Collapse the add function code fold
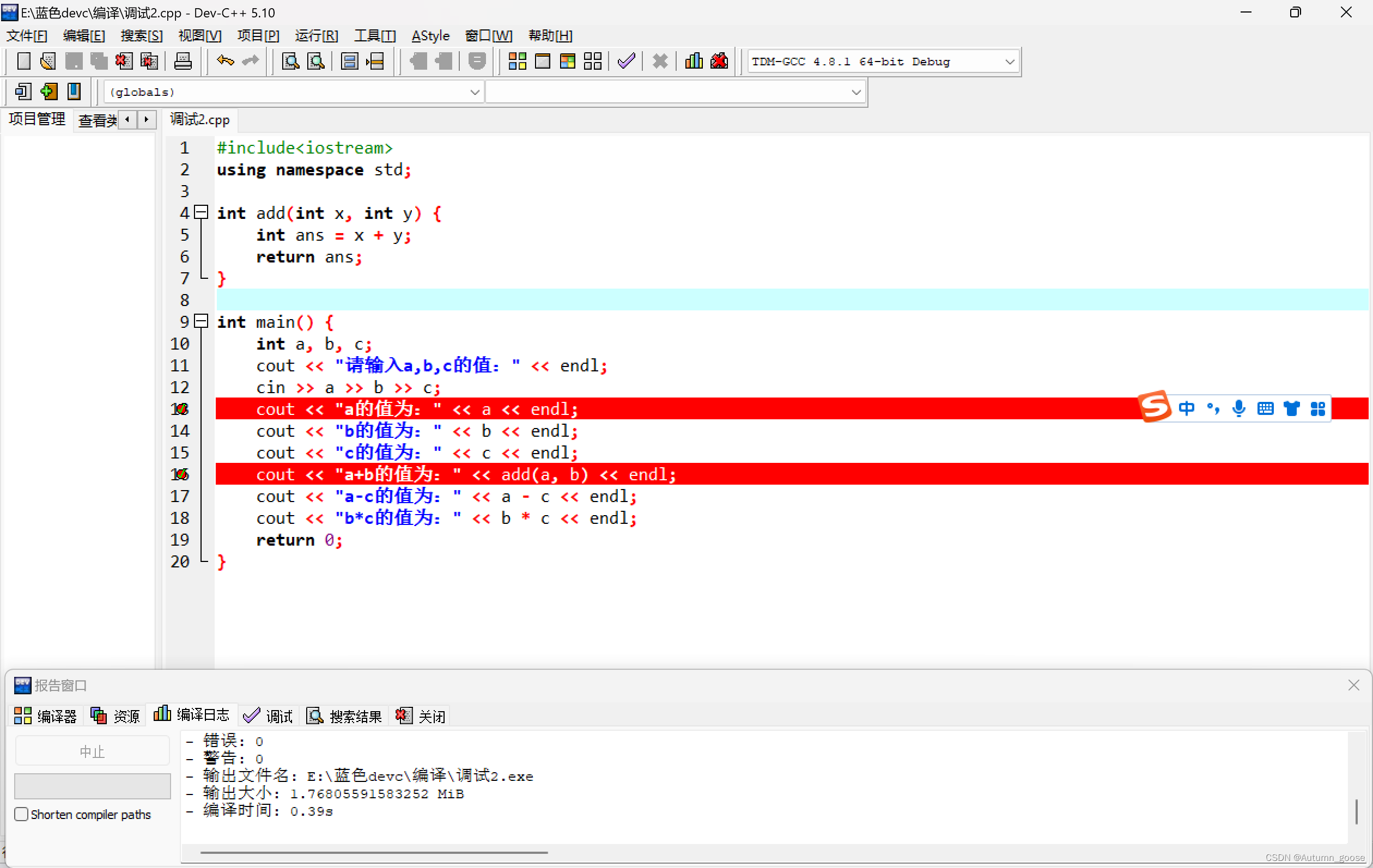 tap(201, 212)
